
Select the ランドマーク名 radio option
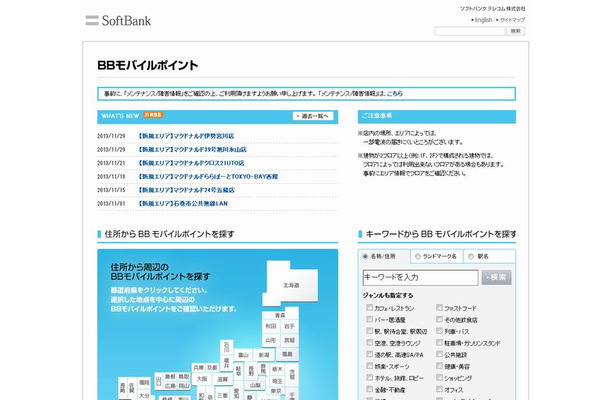pos(418,256)
